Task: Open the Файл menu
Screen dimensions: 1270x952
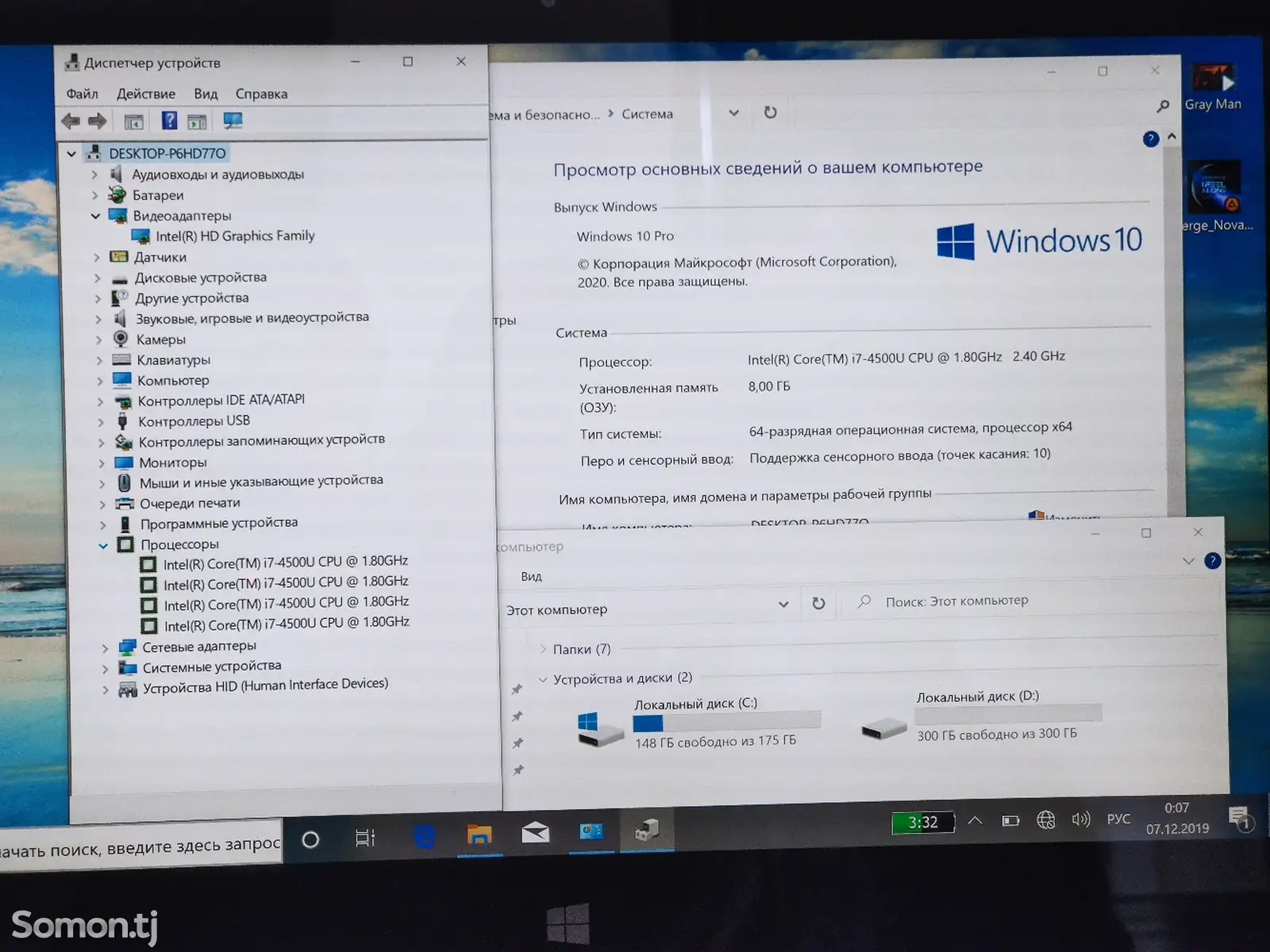Action: [82, 94]
